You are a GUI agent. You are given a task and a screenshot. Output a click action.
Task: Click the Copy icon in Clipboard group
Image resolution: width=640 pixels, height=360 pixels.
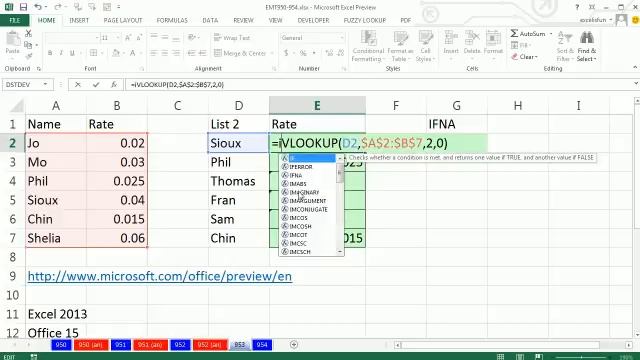(28, 44)
